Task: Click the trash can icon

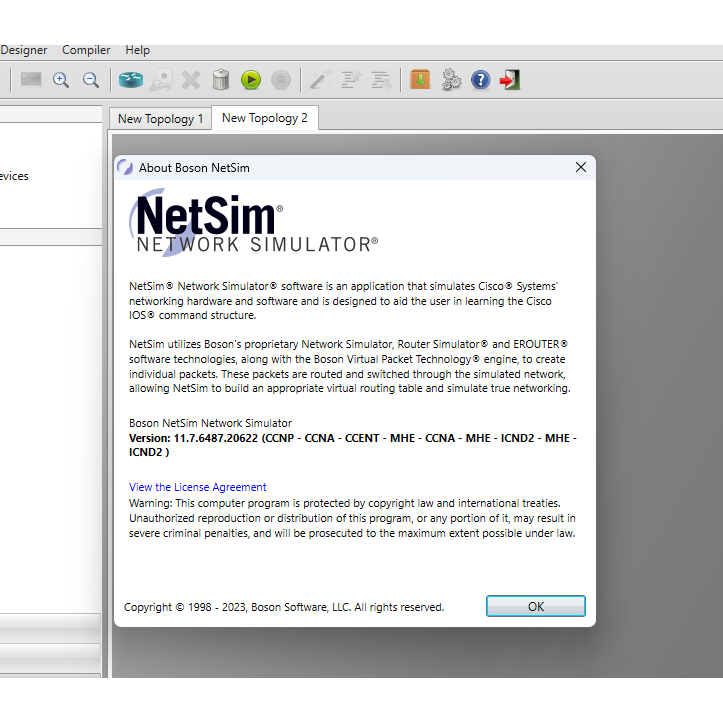Action: click(x=221, y=80)
